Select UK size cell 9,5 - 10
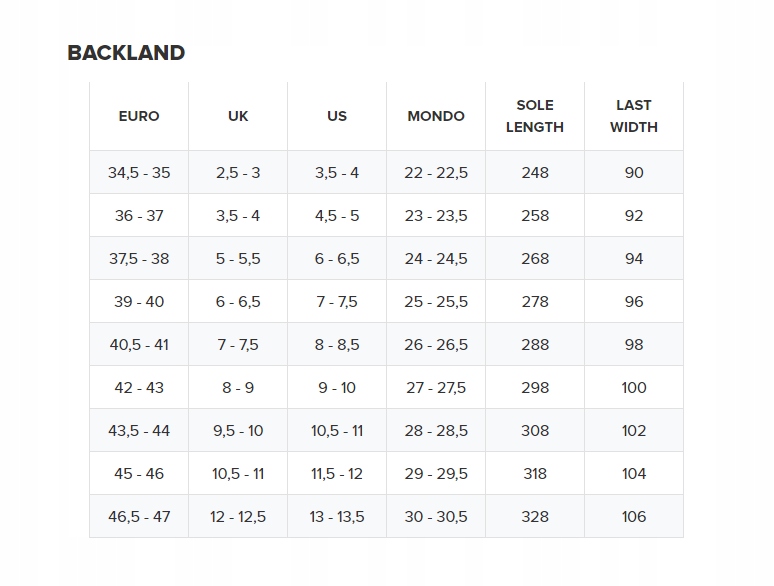The width and height of the screenshot is (774, 586). click(238, 431)
